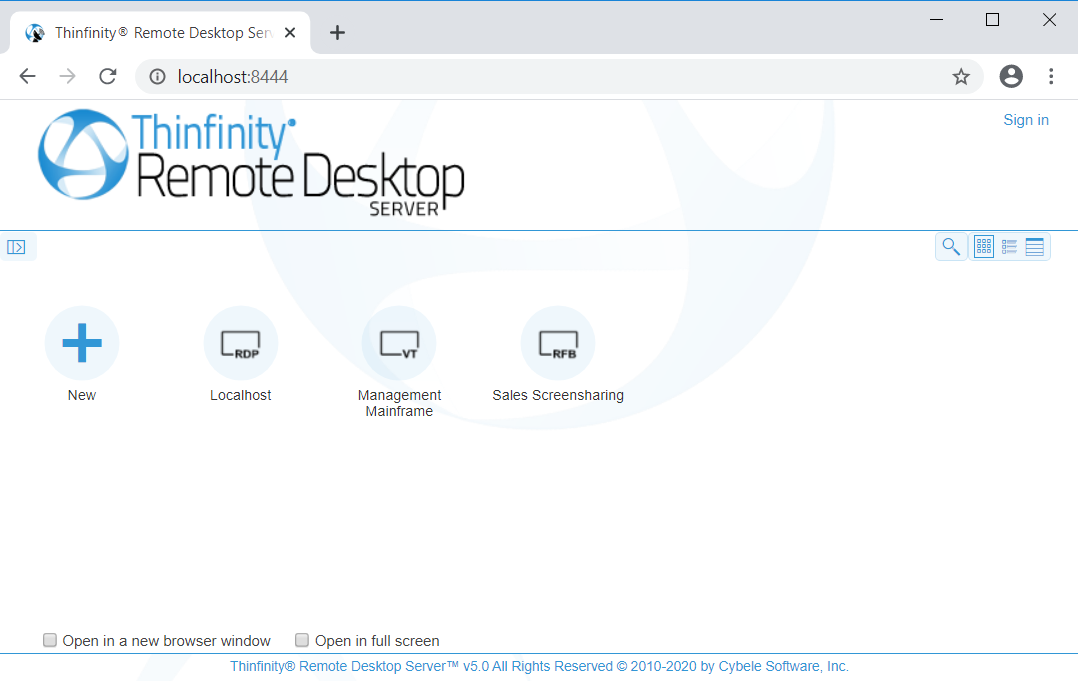This screenshot has width=1078, height=681.
Task: Enable Open in a new browser window
Action: pos(50,640)
